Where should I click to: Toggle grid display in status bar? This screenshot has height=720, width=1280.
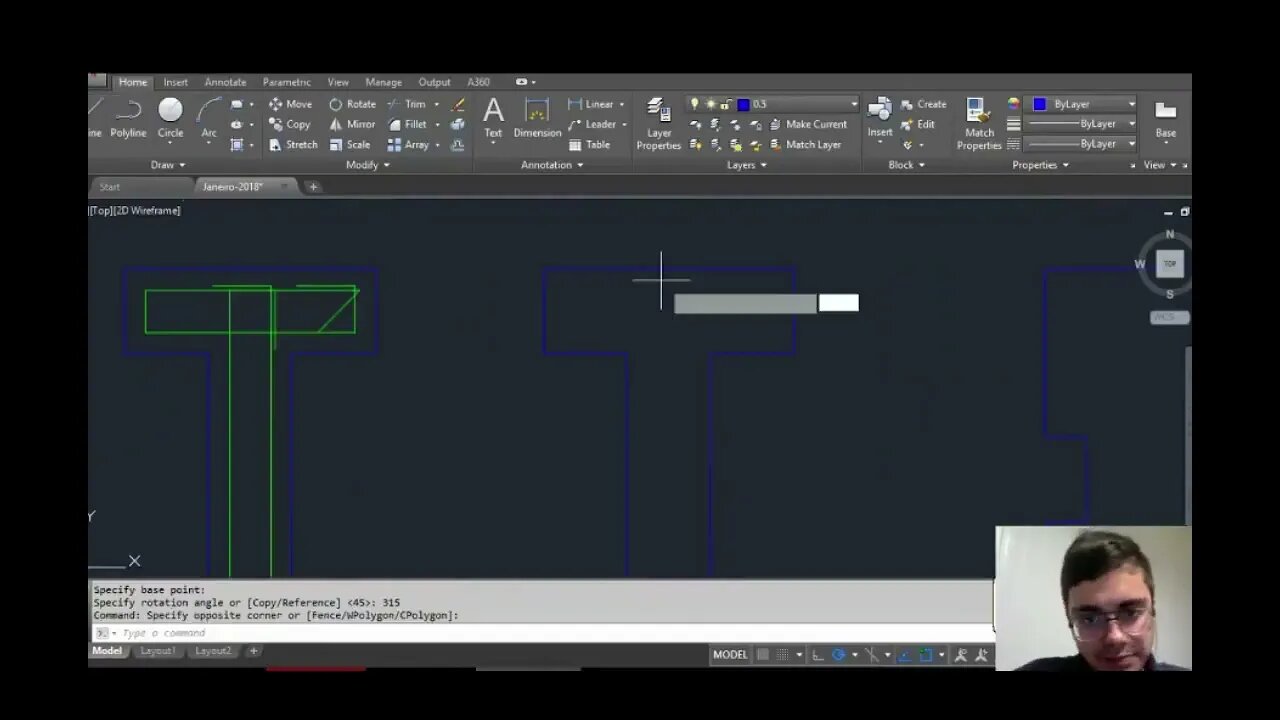point(763,655)
